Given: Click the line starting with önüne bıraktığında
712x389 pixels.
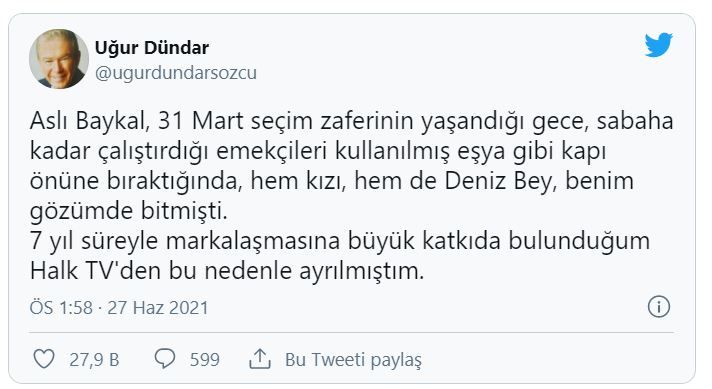Looking at the screenshot, I should [x=331, y=182].
